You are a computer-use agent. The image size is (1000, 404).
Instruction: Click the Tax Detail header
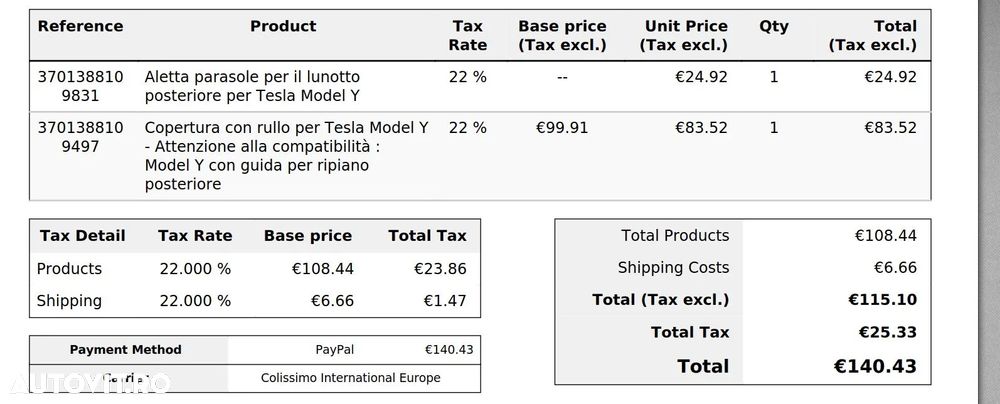click(x=82, y=236)
